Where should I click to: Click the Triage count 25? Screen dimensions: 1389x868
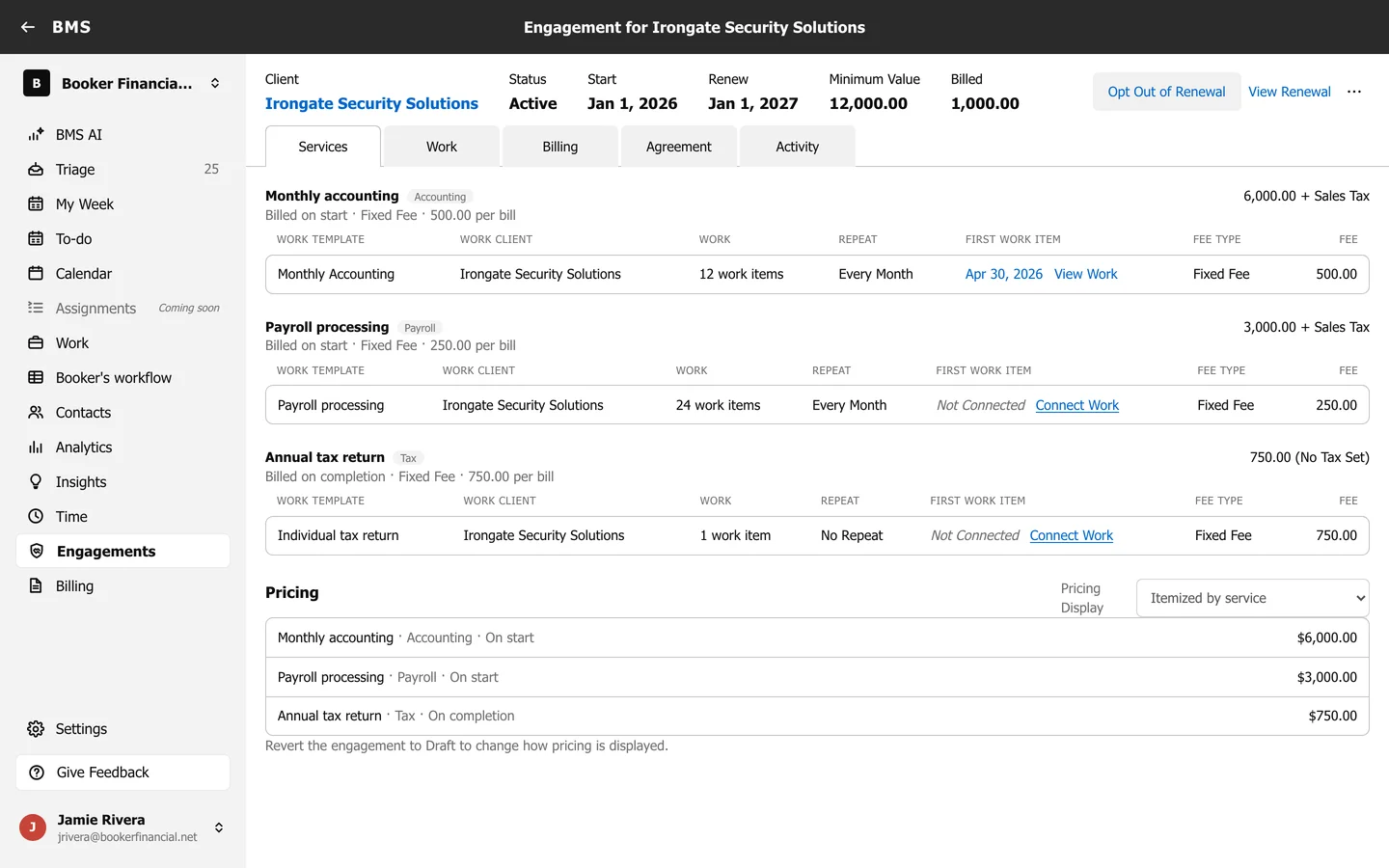click(211, 170)
